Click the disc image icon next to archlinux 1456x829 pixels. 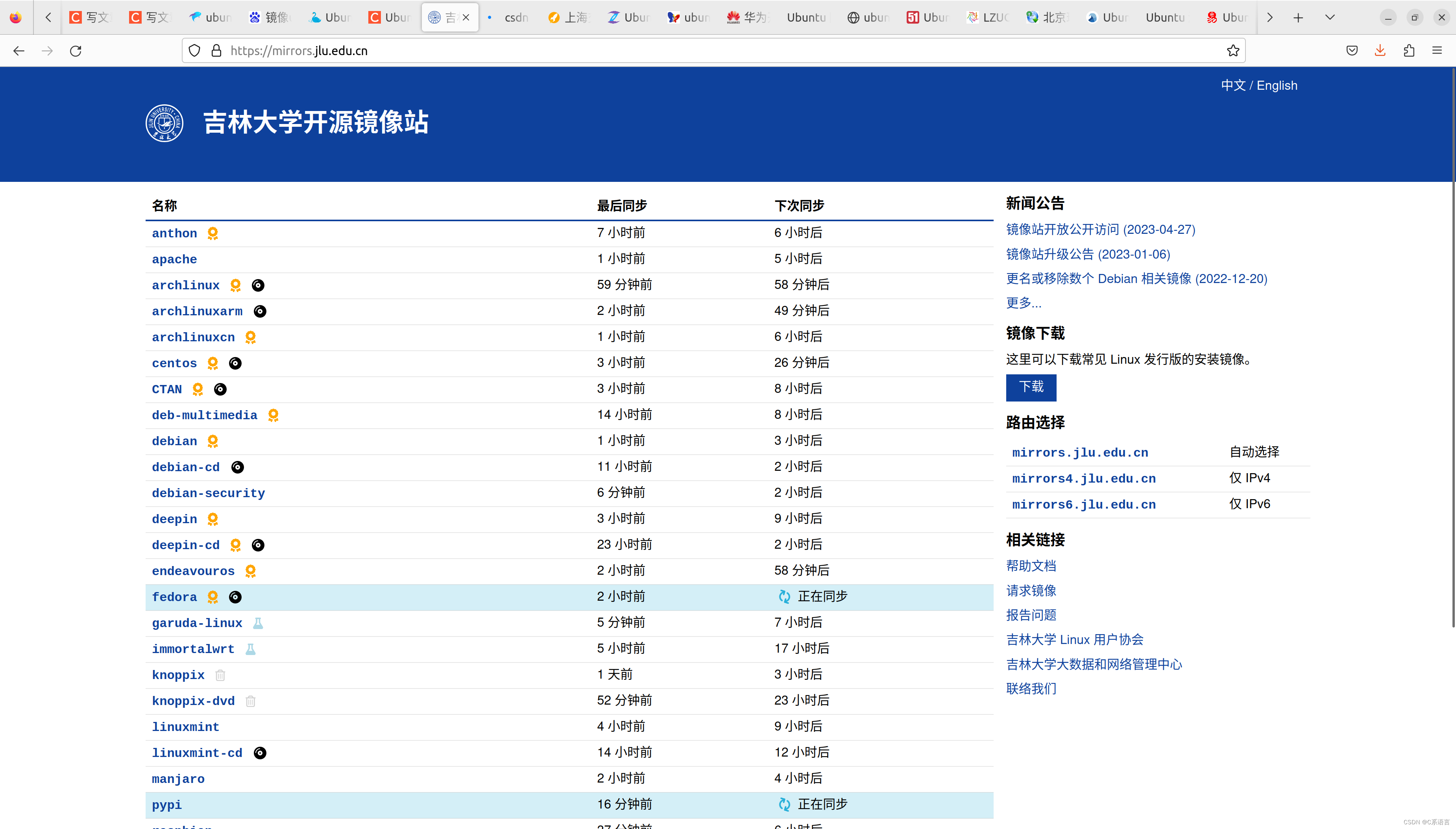point(258,285)
